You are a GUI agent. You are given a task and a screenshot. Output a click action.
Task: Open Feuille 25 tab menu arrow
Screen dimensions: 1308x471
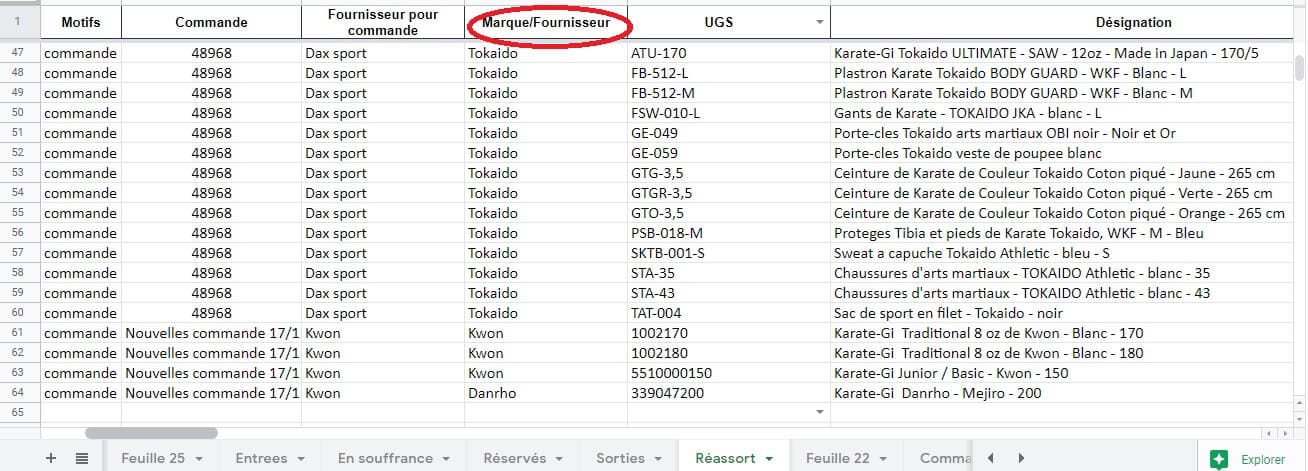200,459
